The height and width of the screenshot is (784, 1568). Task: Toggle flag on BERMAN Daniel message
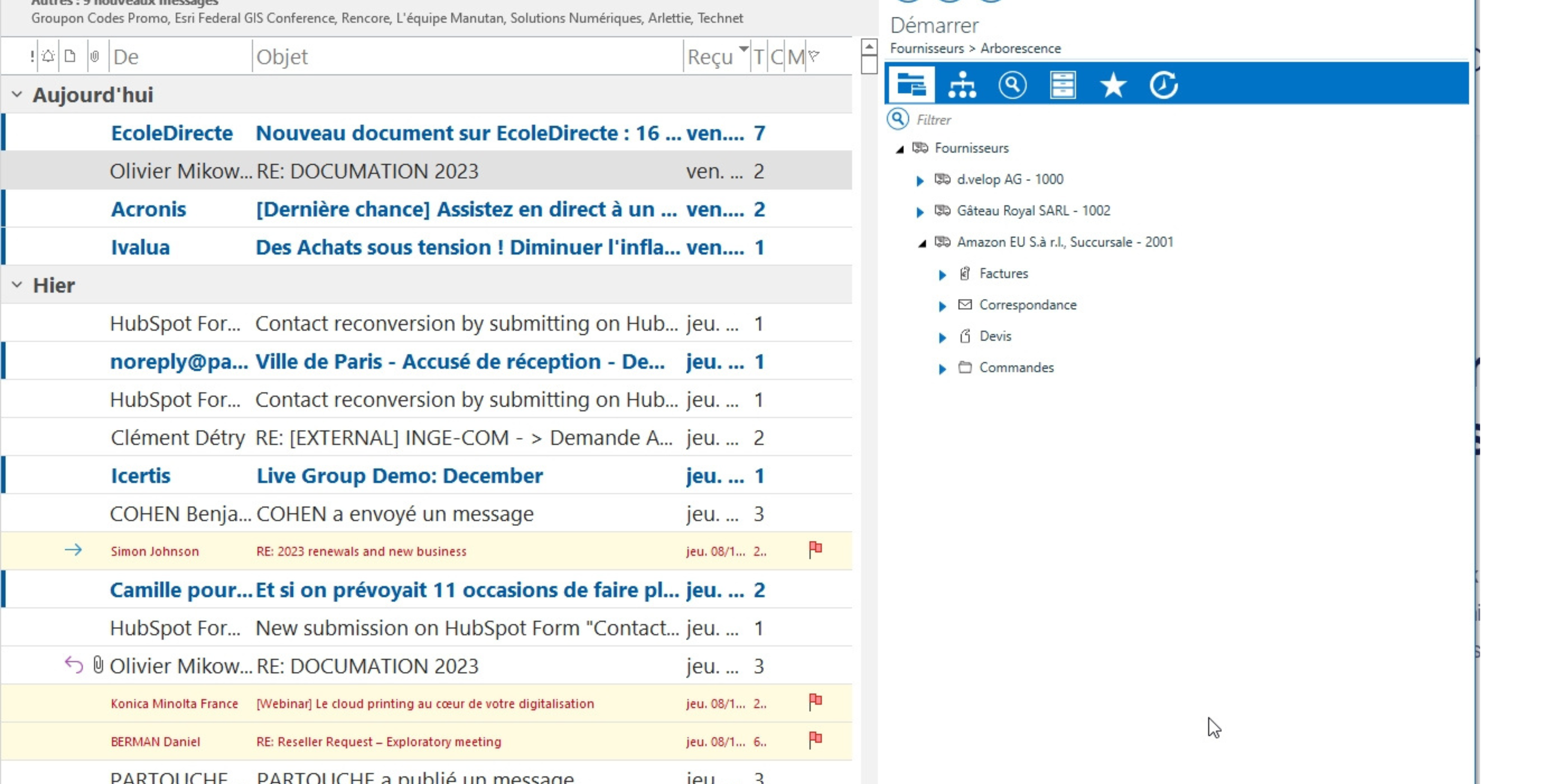(x=816, y=740)
